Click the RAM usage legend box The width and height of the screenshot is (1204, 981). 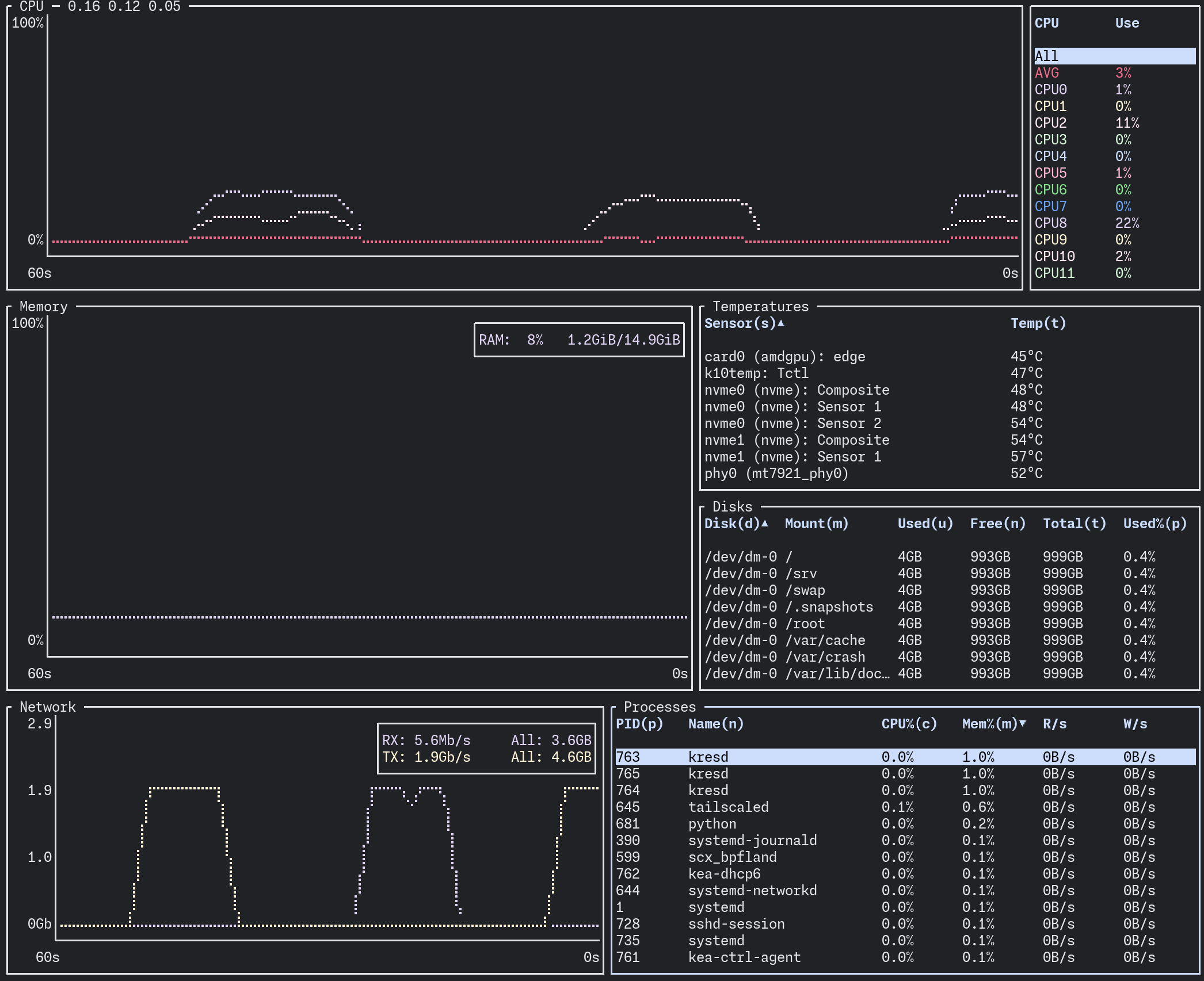coord(579,340)
